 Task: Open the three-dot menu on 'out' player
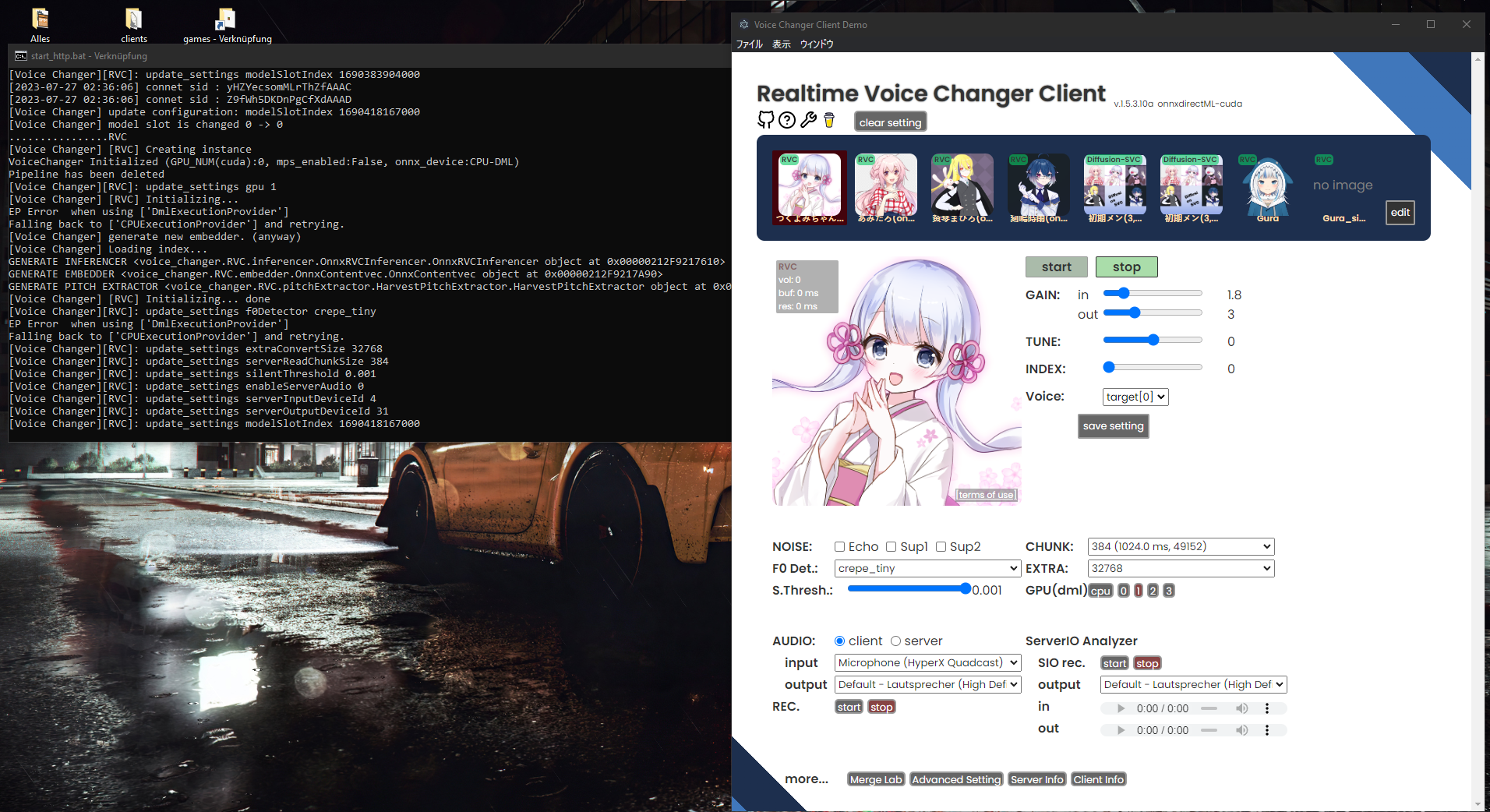tap(1268, 730)
